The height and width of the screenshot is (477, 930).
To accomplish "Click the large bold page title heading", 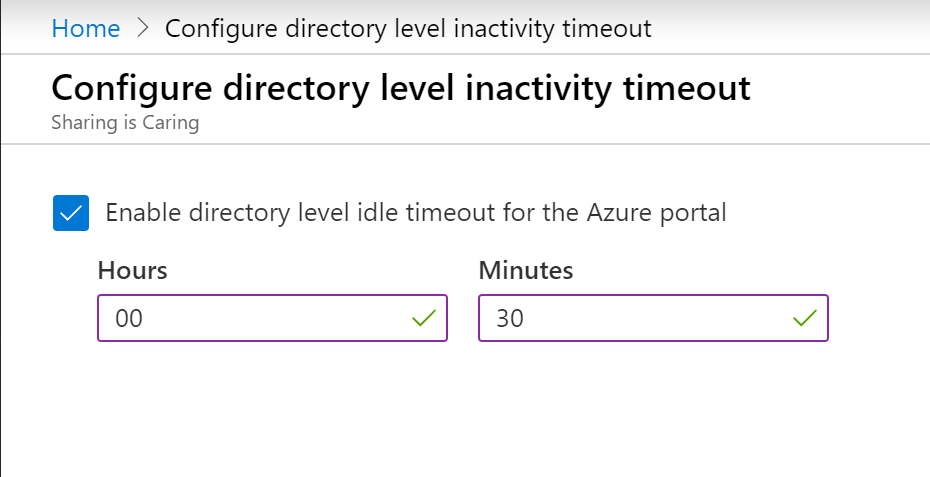I will click(x=401, y=88).
